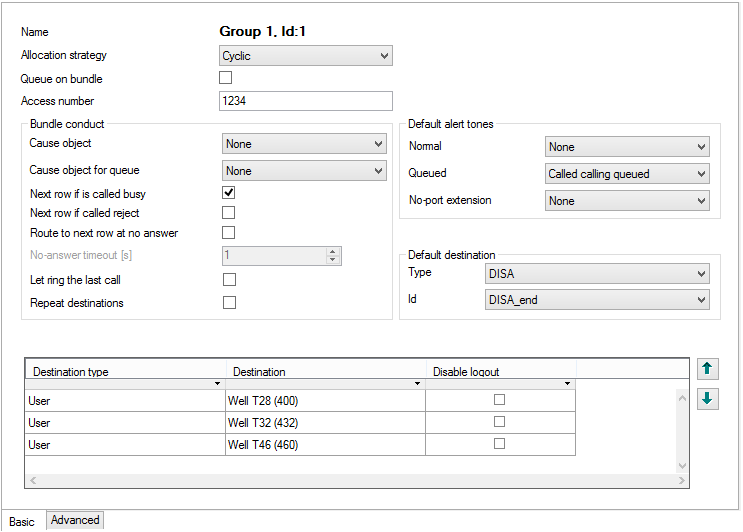
Task: Switch to the Advanced tab
Action: (x=75, y=520)
